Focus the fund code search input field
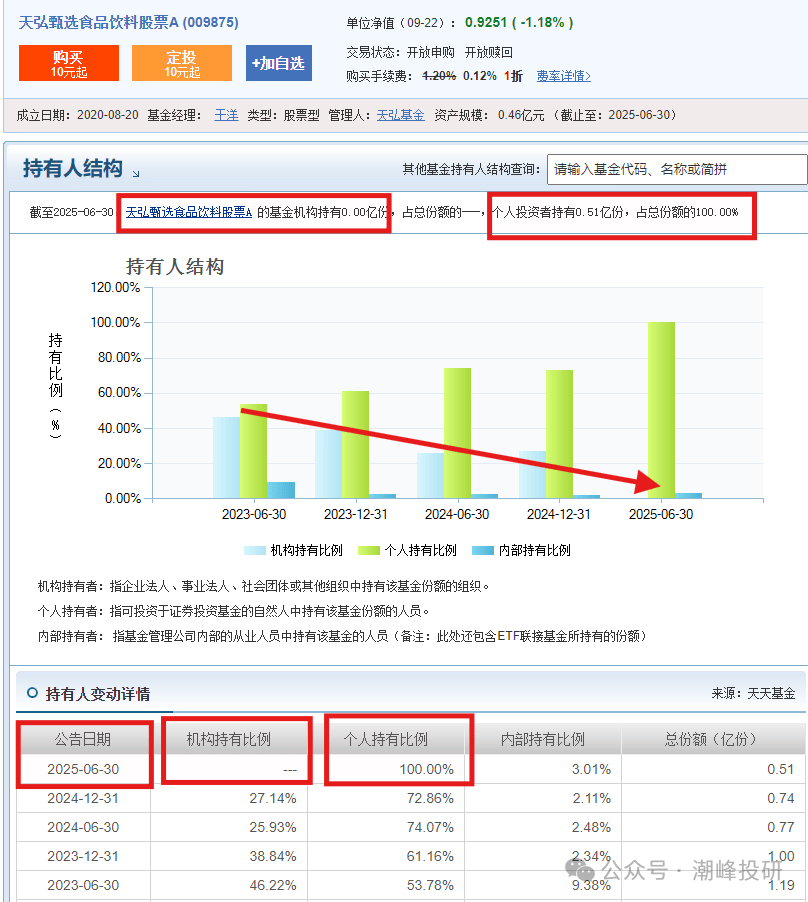Viewport: 808px width, 902px height. point(677,169)
